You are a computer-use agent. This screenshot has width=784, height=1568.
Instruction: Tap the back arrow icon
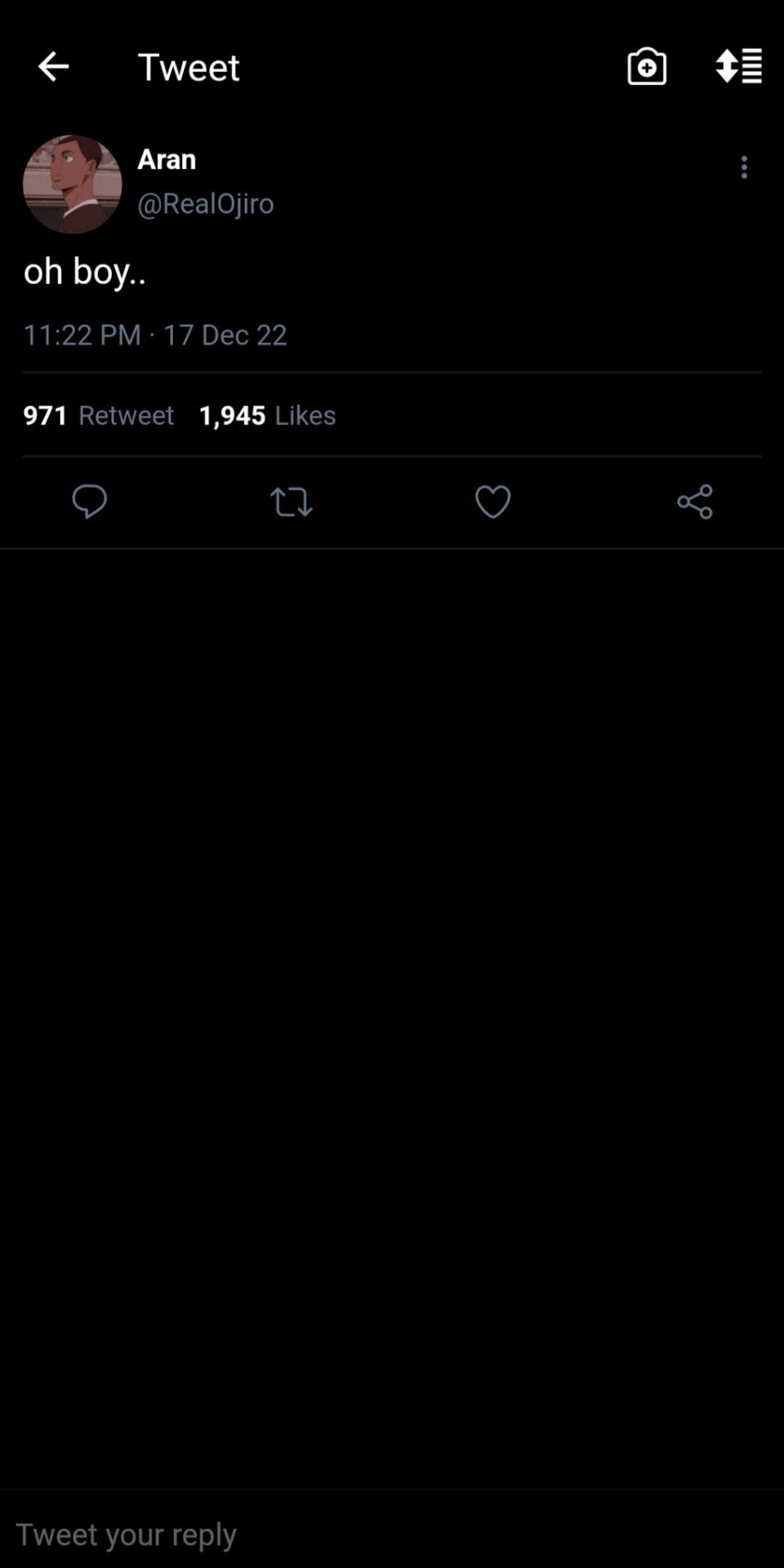(x=54, y=67)
